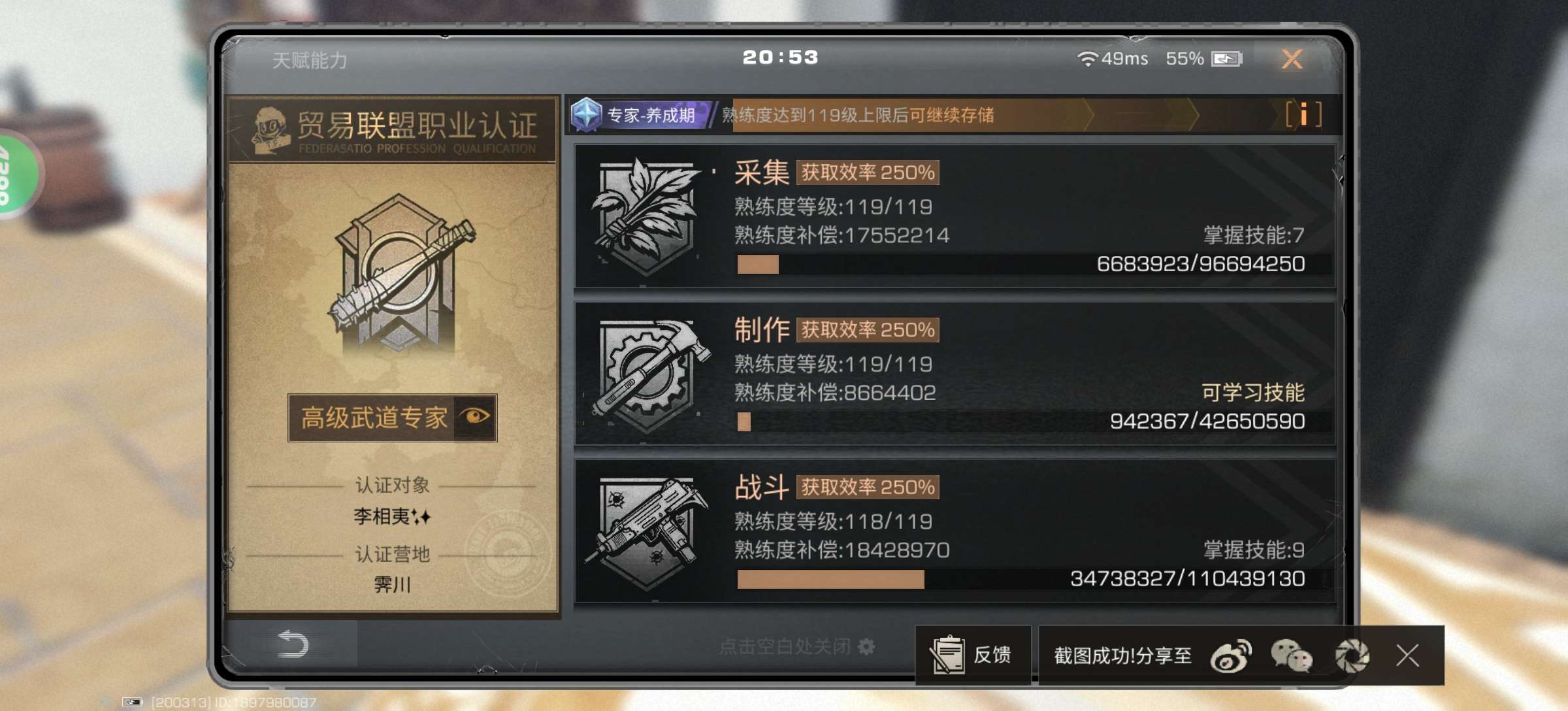Share screenshot via the aperture icon
The height and width of the screenshot is (711, 1568).
click(x=1351, y=655)
